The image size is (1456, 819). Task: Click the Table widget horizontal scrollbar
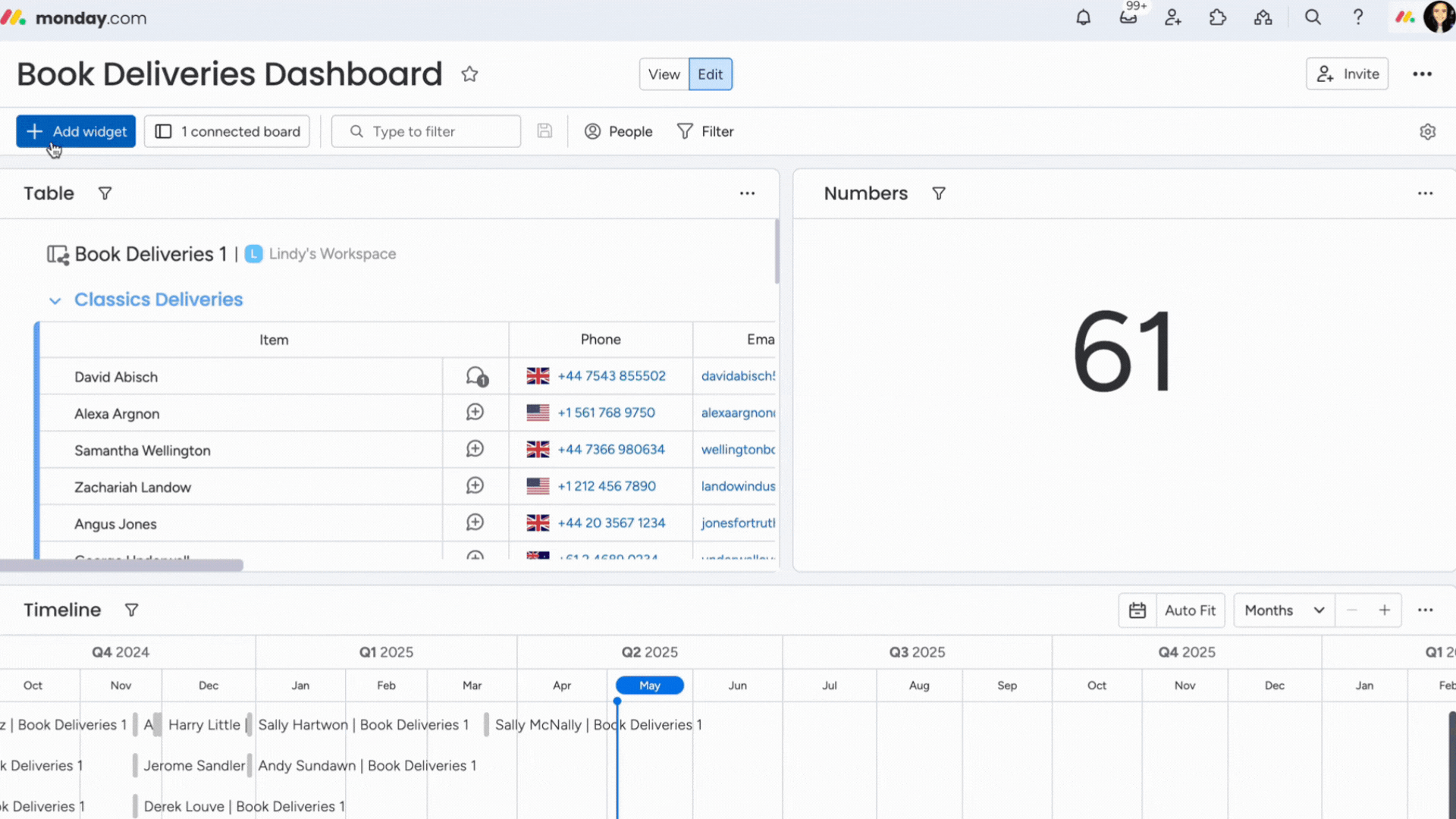pyautogui.click(x=121, y=565)
